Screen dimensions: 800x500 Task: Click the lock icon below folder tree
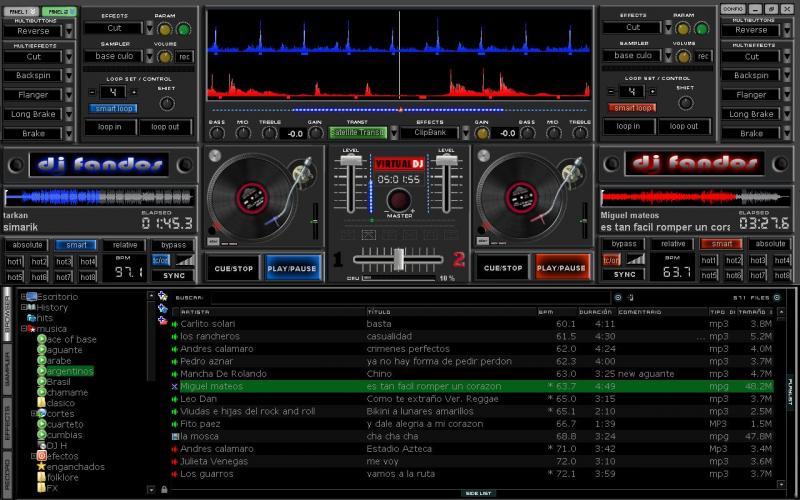pos(164,489)
